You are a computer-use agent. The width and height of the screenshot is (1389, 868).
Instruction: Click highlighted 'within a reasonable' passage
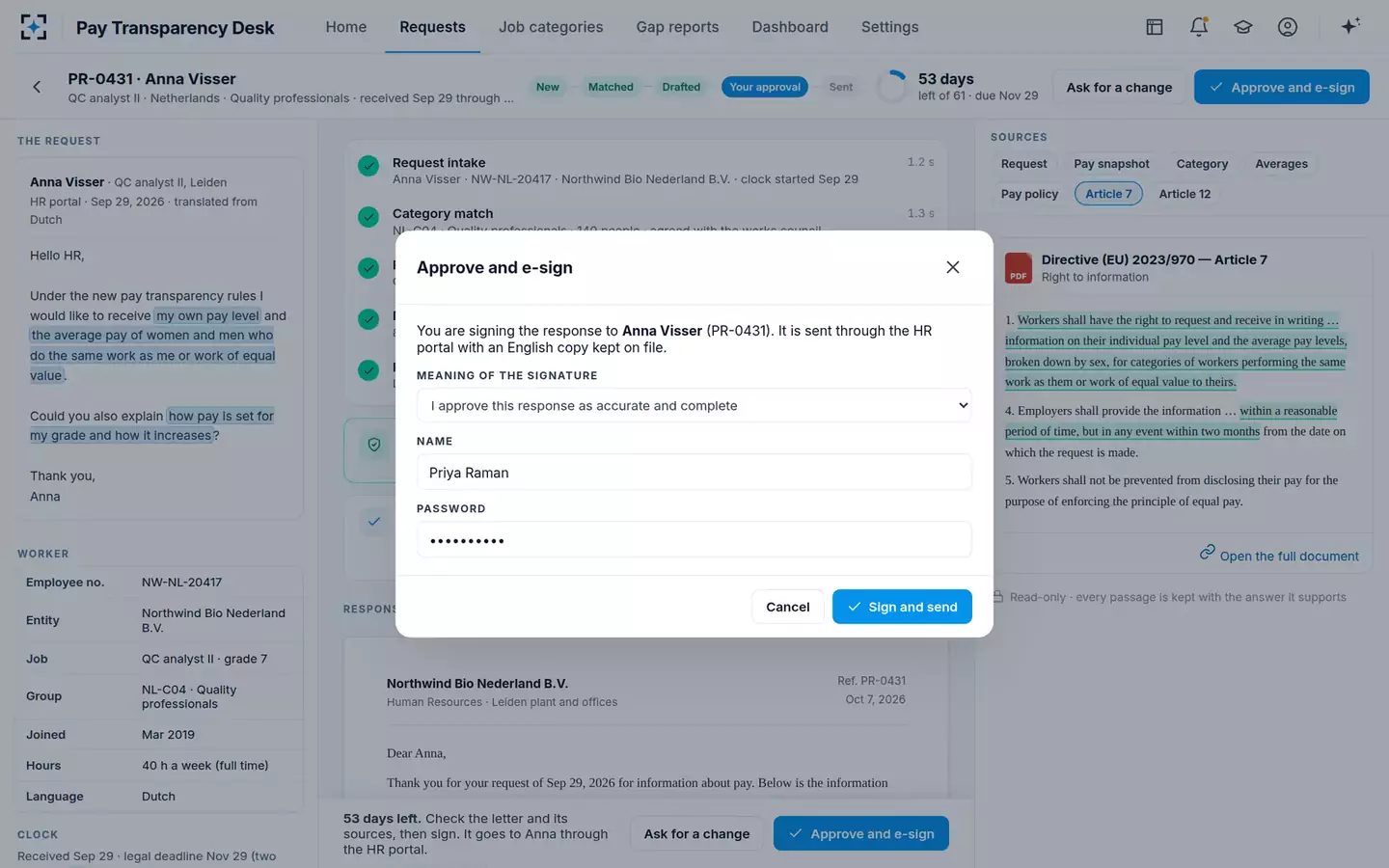pyautogui.click(x=1289, y=411)
